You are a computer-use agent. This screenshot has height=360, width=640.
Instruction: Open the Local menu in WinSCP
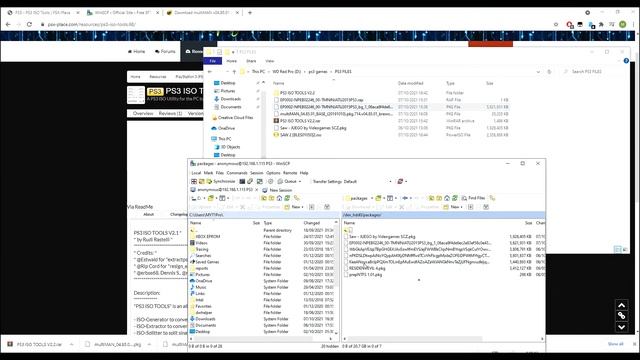[x=196, y=173]
